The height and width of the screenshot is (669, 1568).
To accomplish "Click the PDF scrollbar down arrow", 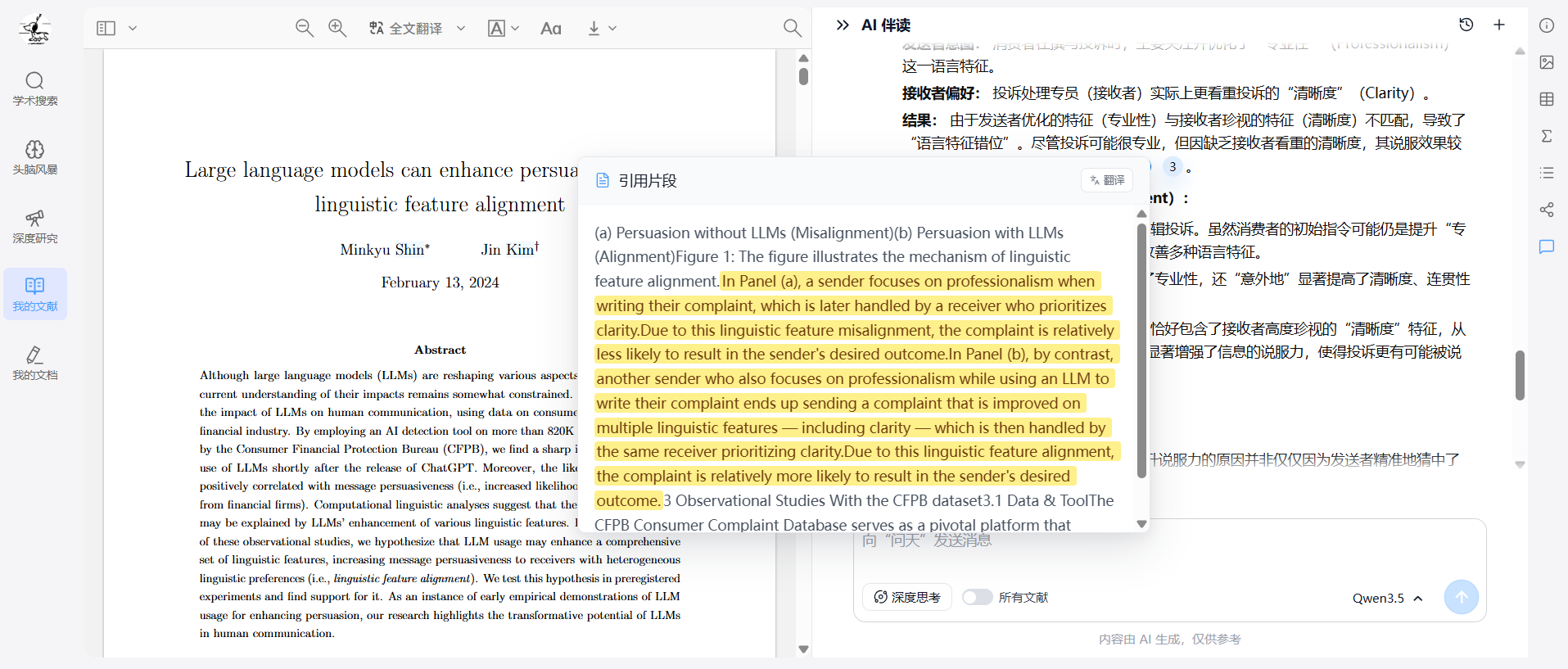I will [803, 649].
